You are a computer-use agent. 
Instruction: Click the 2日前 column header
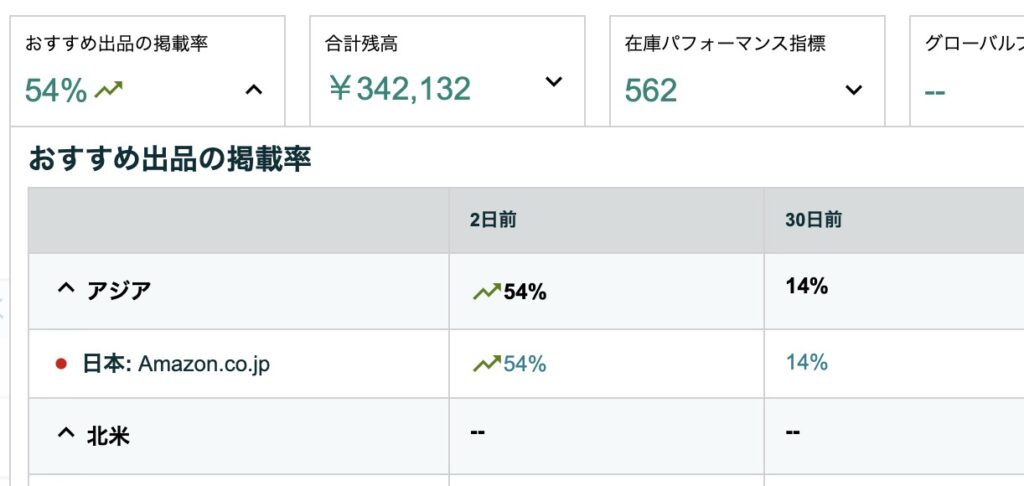493,220
